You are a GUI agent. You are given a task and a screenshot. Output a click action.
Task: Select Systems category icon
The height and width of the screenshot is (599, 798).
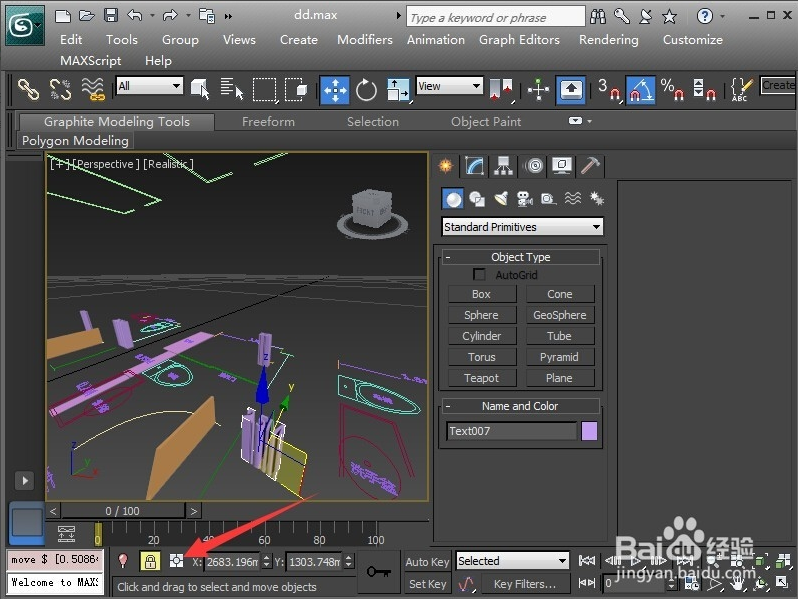click(596, 198)
